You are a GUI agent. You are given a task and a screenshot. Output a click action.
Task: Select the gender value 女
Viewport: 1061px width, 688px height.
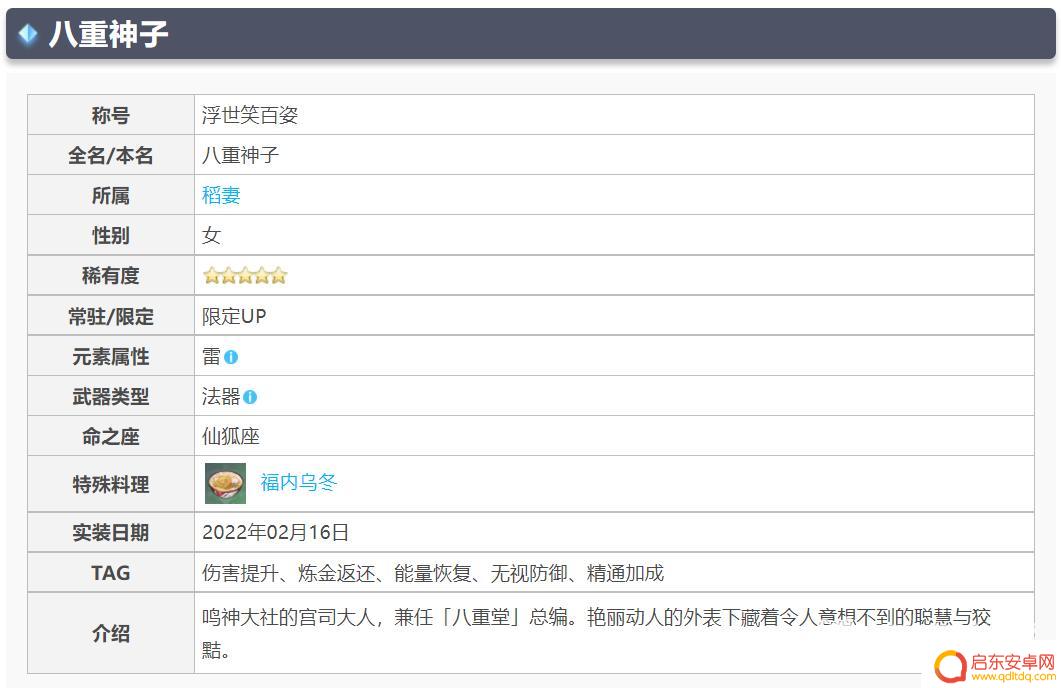point(211,235)
